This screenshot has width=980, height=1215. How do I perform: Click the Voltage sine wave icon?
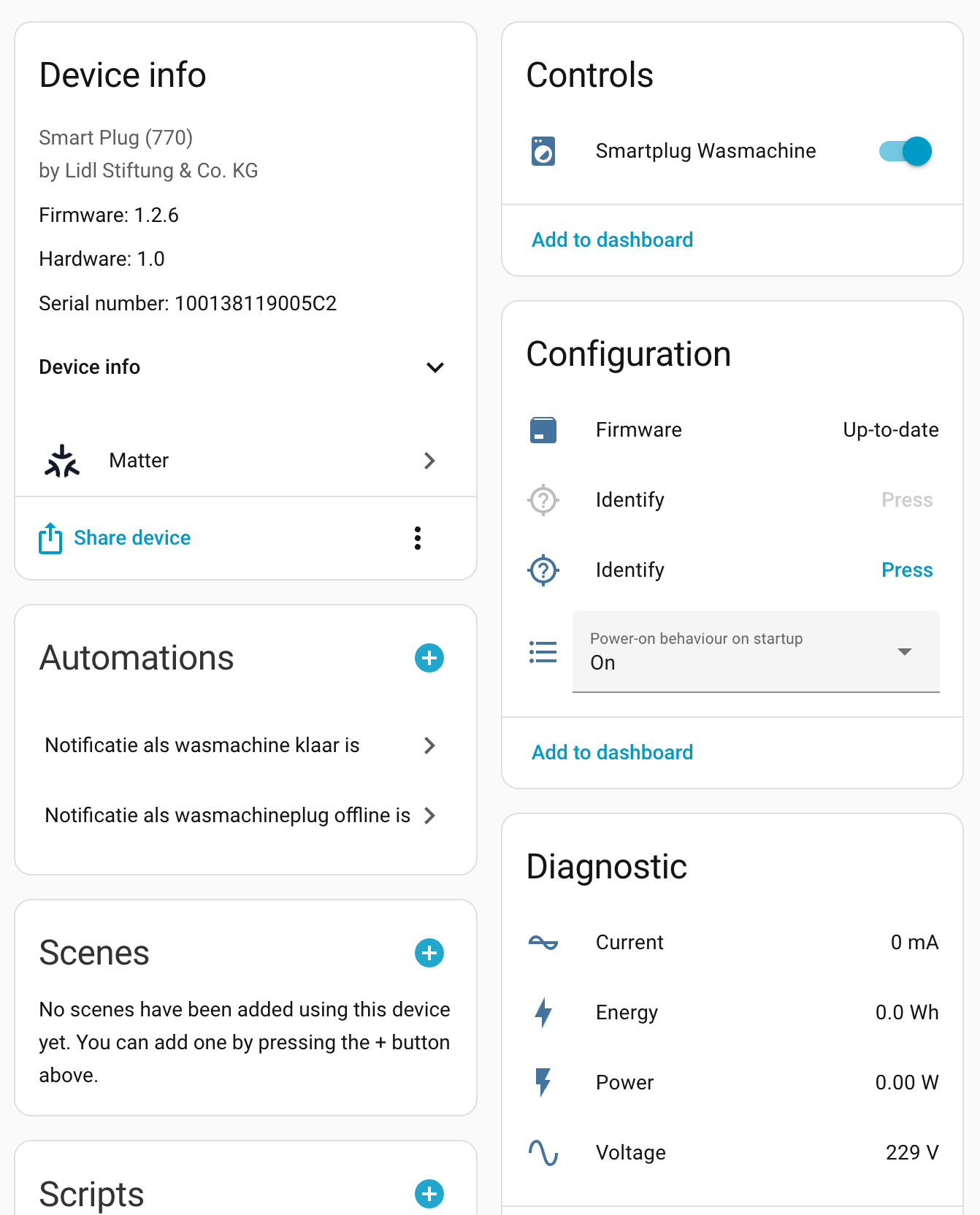click(x=543, y=1152)
